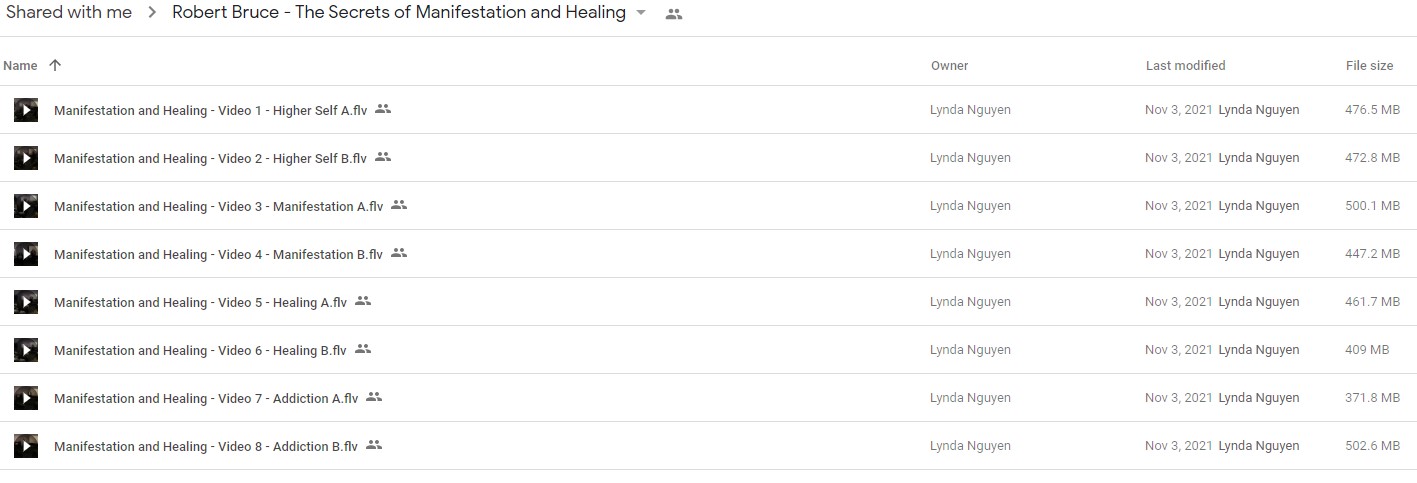Click the video icon for Addiction B.flv

click(x=26, y=446)
